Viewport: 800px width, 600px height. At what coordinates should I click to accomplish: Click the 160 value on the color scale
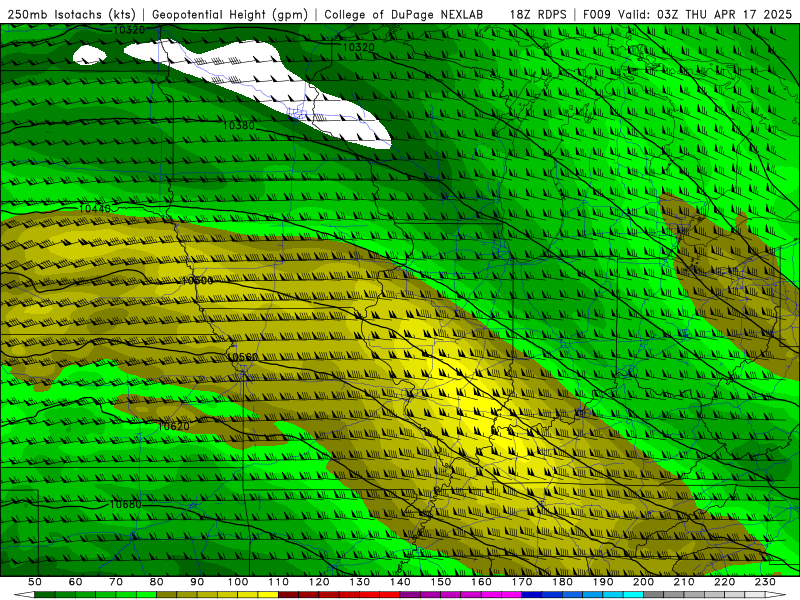pyautogui.click(x=481, y=582)
